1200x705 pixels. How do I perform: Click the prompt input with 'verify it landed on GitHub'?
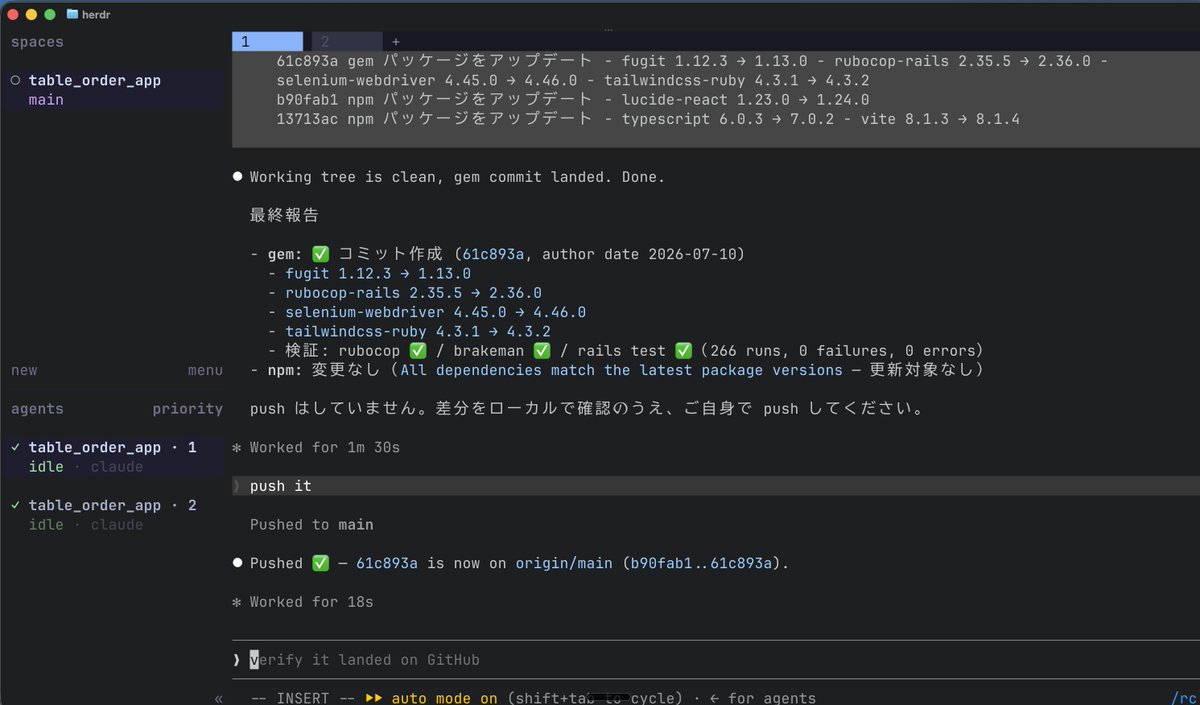pos(715,660)
